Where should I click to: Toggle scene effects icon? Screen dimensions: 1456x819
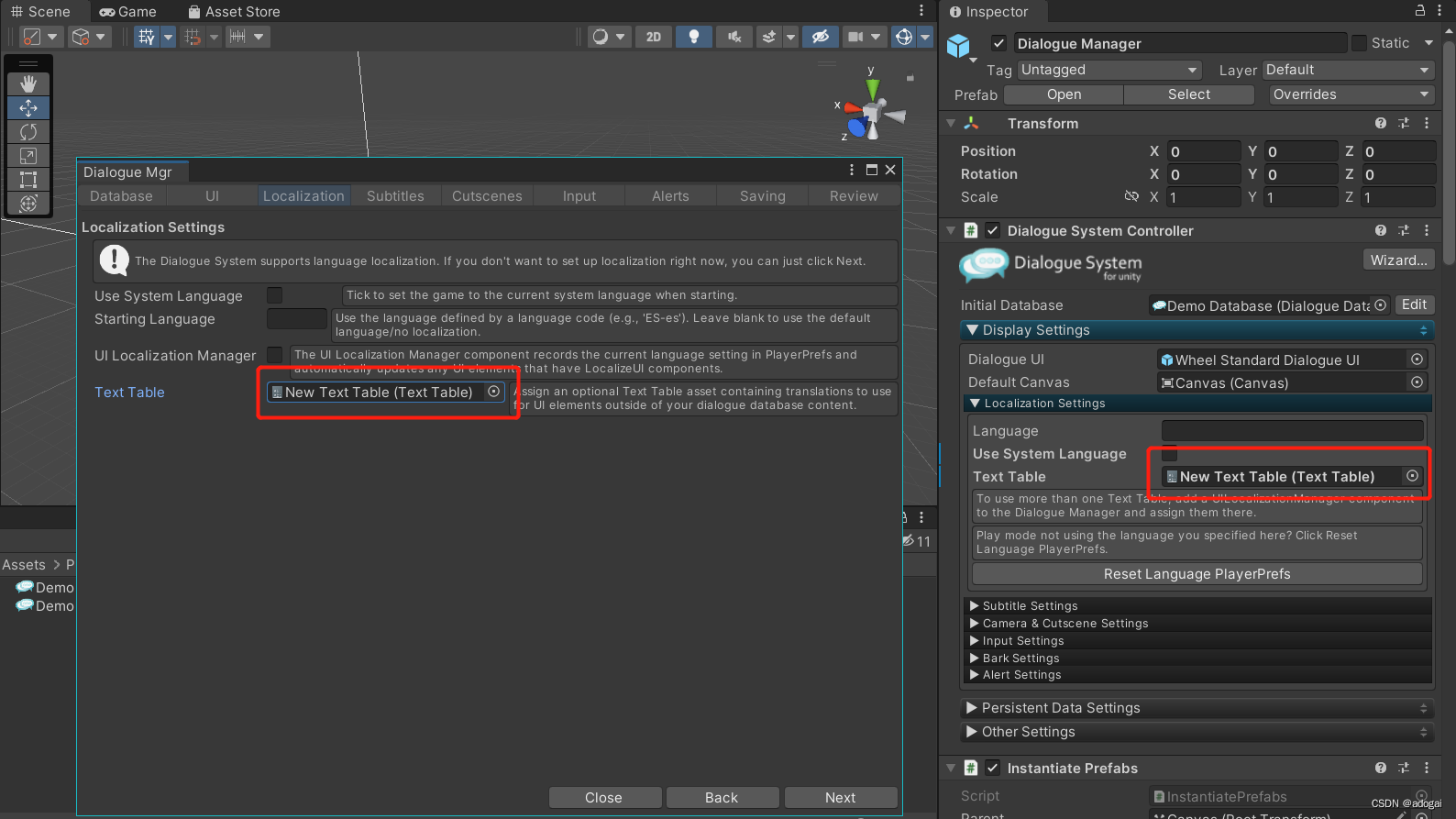pyautogui.click(x=769, y=37)
